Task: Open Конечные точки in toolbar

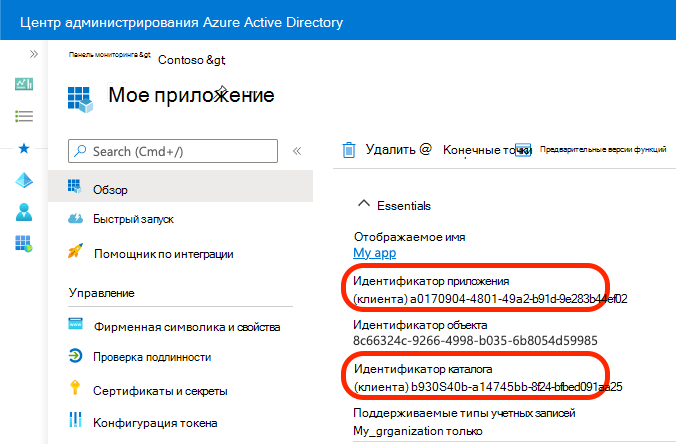Action: pos(487,150)
